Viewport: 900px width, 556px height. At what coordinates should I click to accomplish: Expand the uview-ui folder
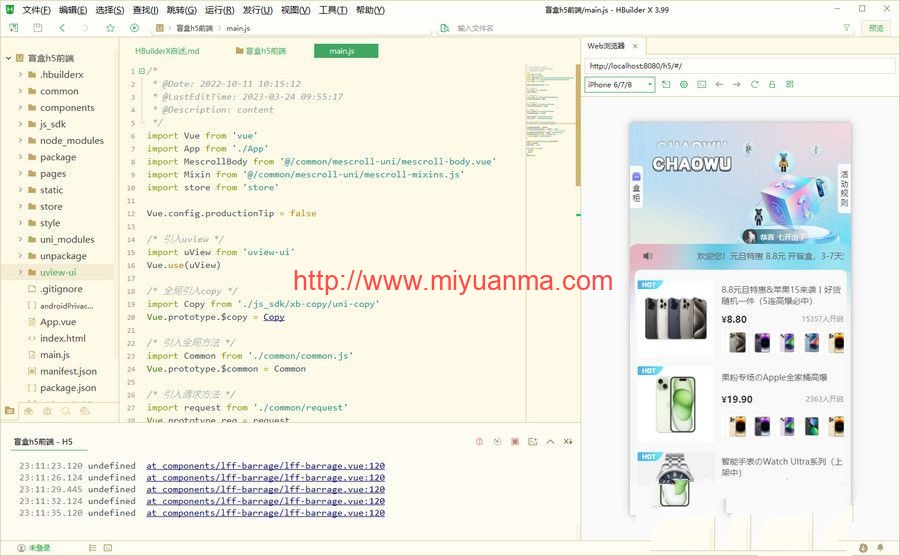click(x=20, y=273)
